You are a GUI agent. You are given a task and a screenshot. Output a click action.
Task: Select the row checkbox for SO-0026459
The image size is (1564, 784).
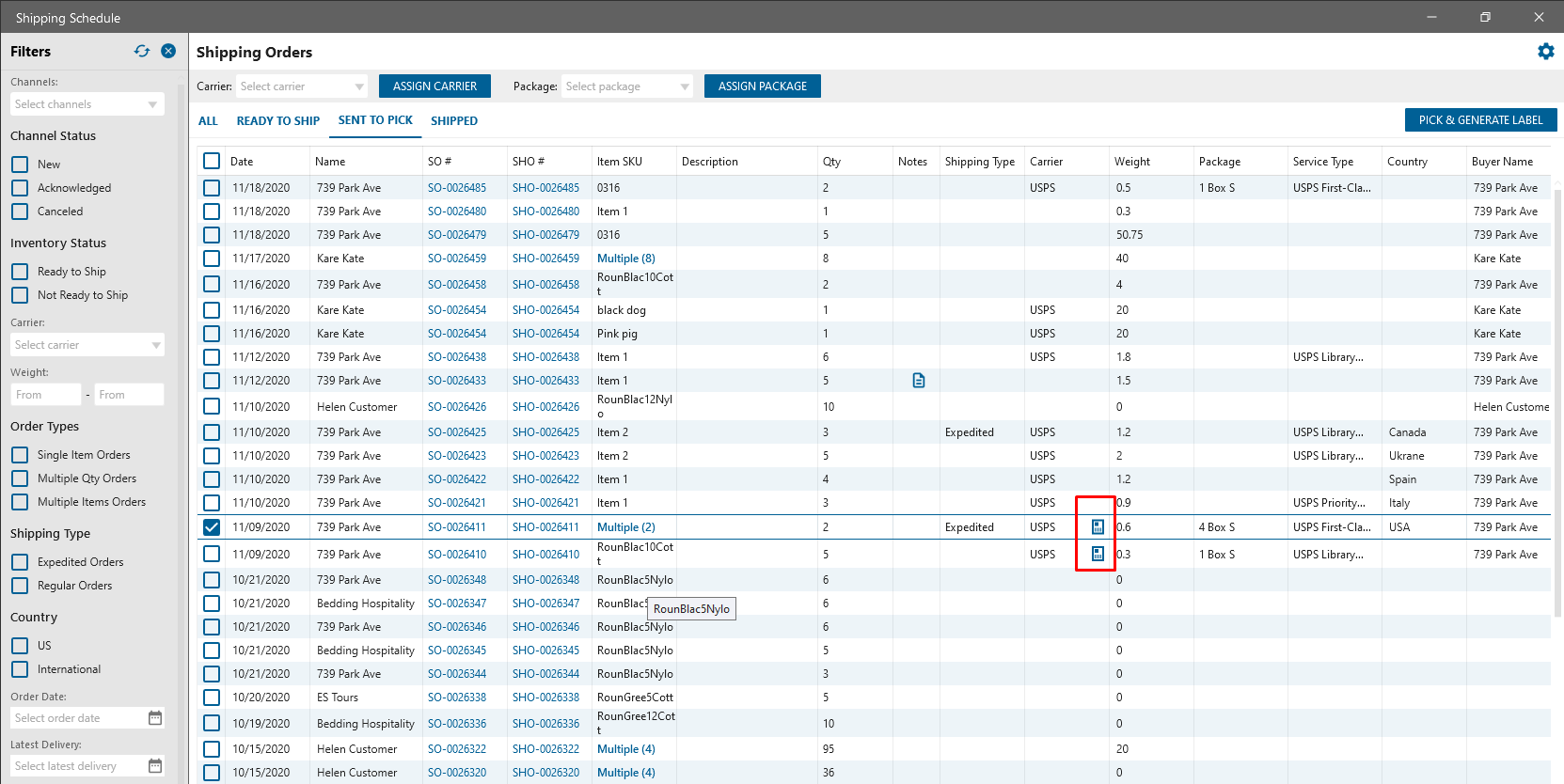212,259
